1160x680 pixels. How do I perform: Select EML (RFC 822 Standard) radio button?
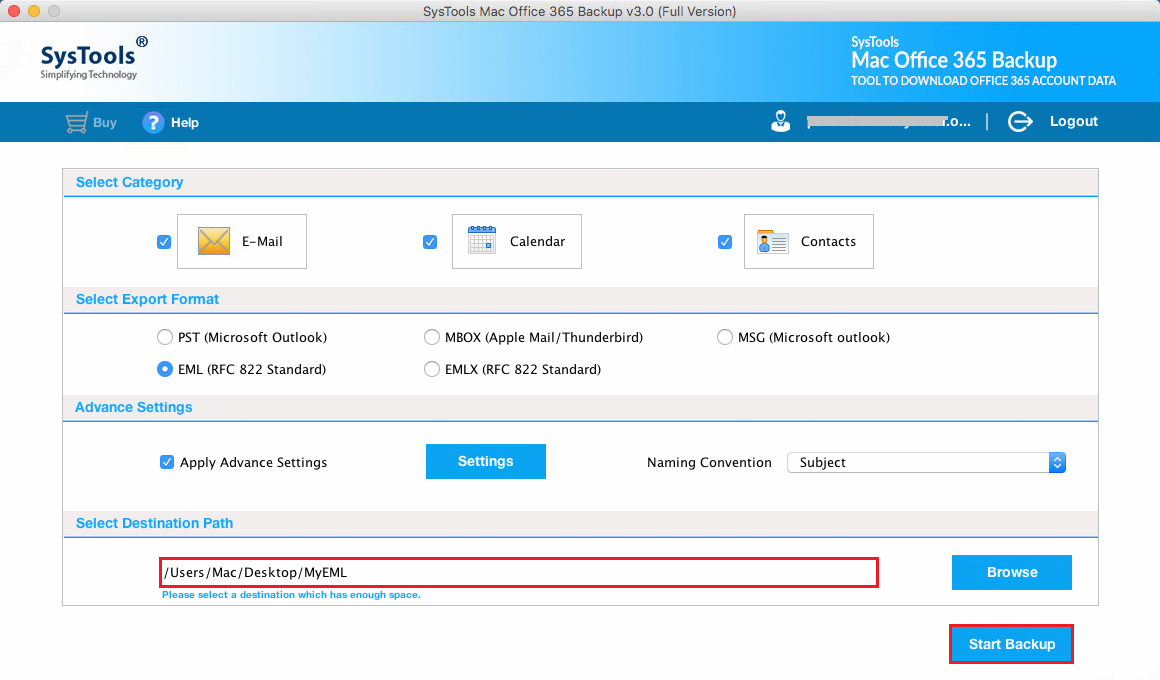[164, 369]
